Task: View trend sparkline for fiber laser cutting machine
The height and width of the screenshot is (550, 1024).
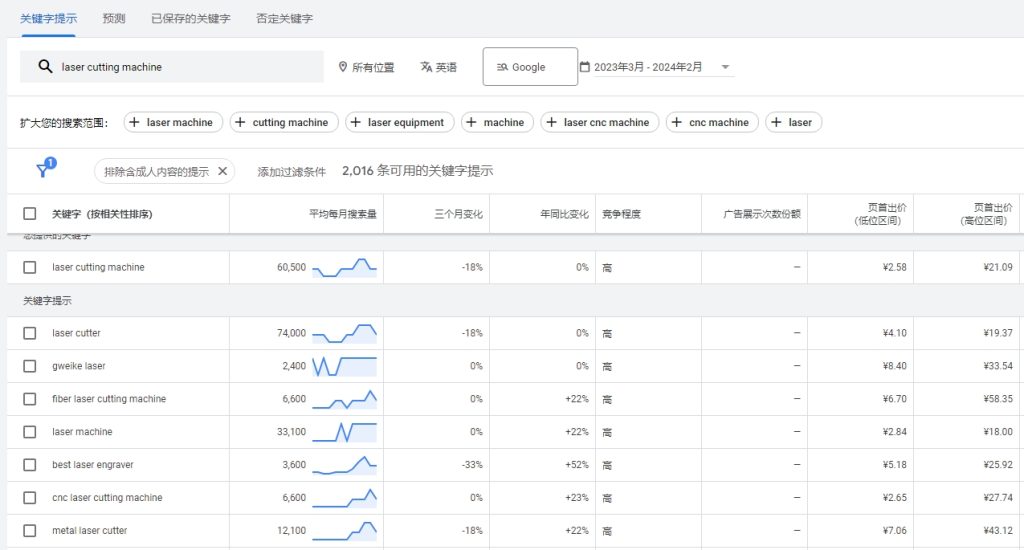Action: click(344, 399)
